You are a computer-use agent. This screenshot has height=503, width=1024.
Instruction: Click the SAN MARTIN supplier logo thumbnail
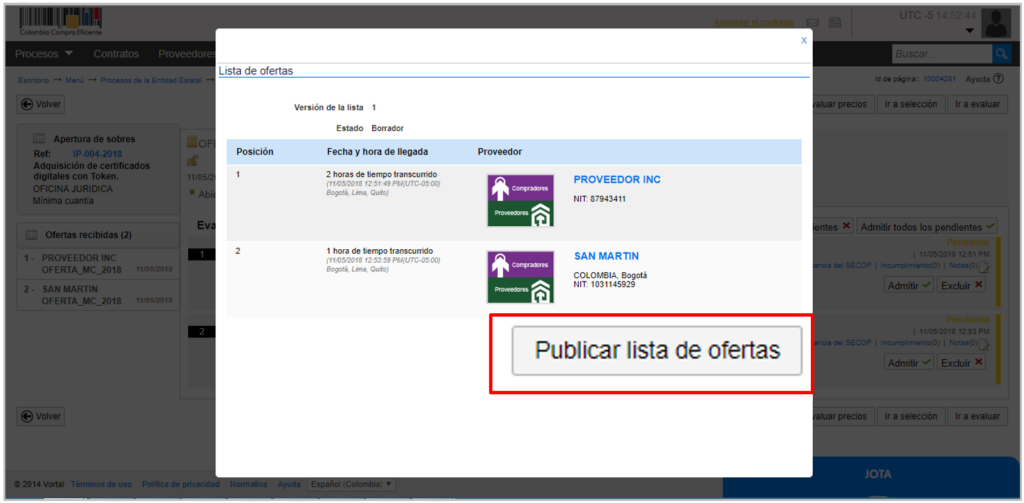(x=520, y=277)
